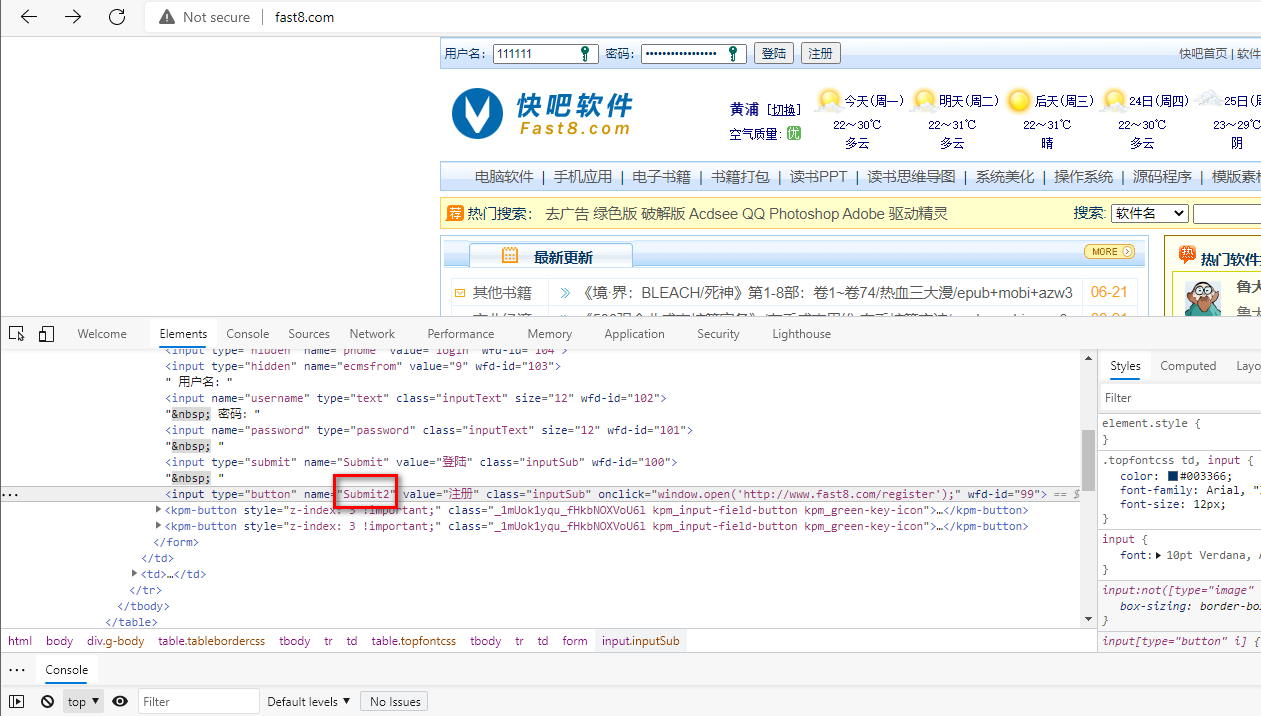Screen dimensions: 1261x716
Task: Select the Console drawer tab
Action: pyautogui.click(x=67, y=670)
